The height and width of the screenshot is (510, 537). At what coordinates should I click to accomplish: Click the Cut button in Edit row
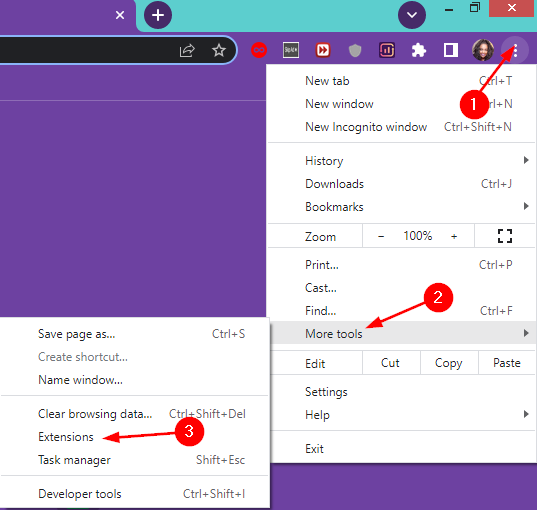pyautogui.click(x=391, y=363)
